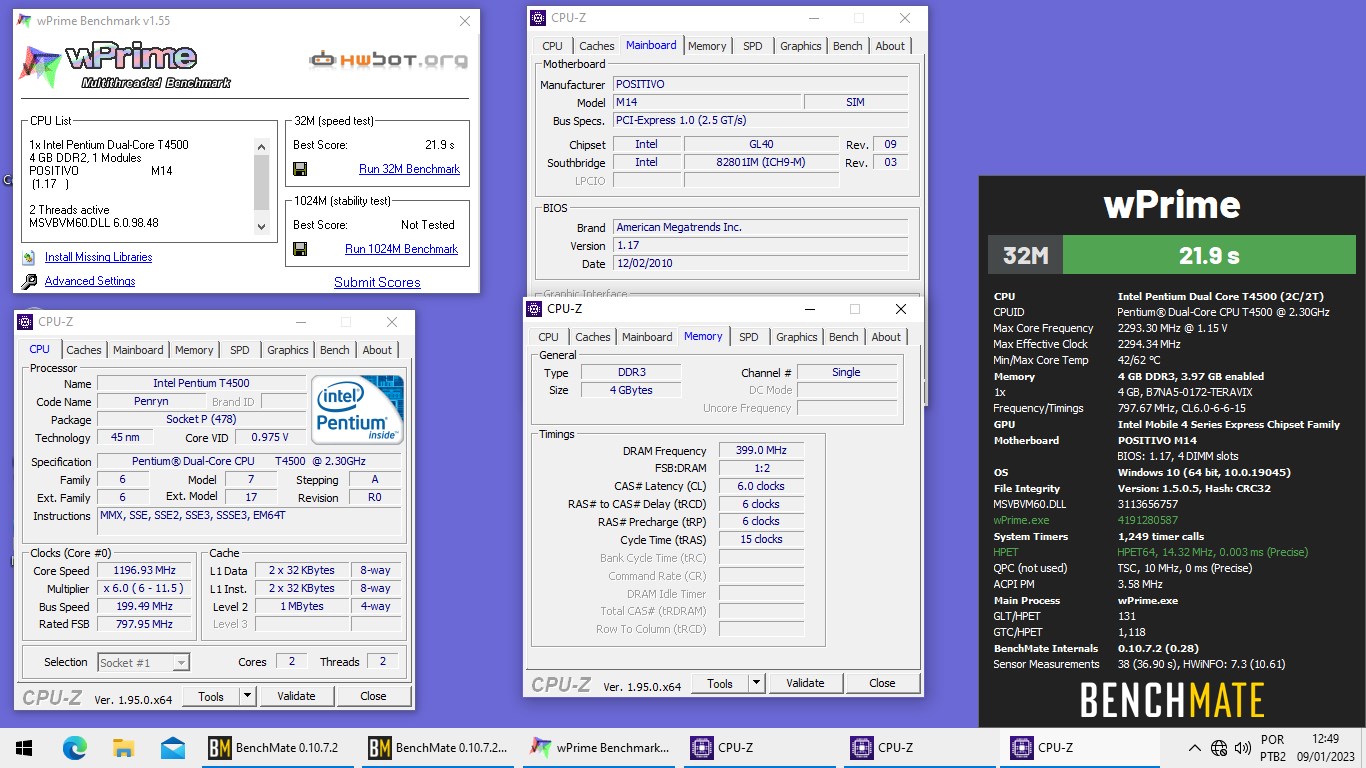The height and width of the screenshot is (768, 1366).
Task: Switch to the CPU tab in the Mainboard window
Action: click(x=552, y=46)
